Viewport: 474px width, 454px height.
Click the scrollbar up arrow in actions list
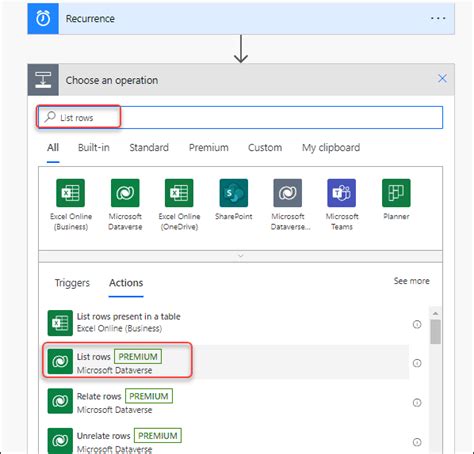[x=435, y=314]
